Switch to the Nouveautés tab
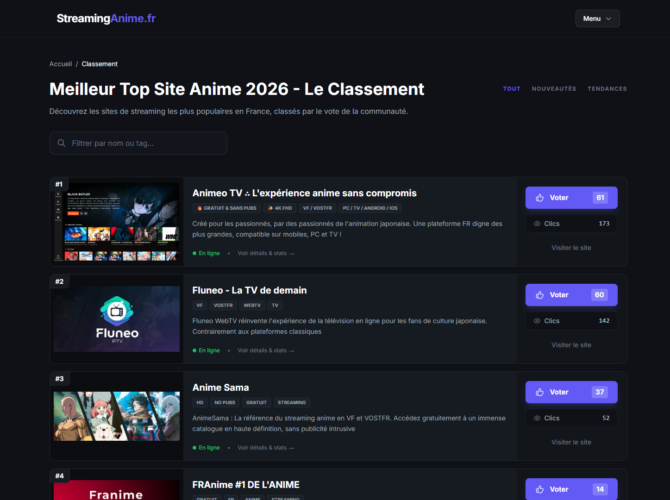Image resolution: width=670 pixels, height=500 pixels. tap(554, 89)
